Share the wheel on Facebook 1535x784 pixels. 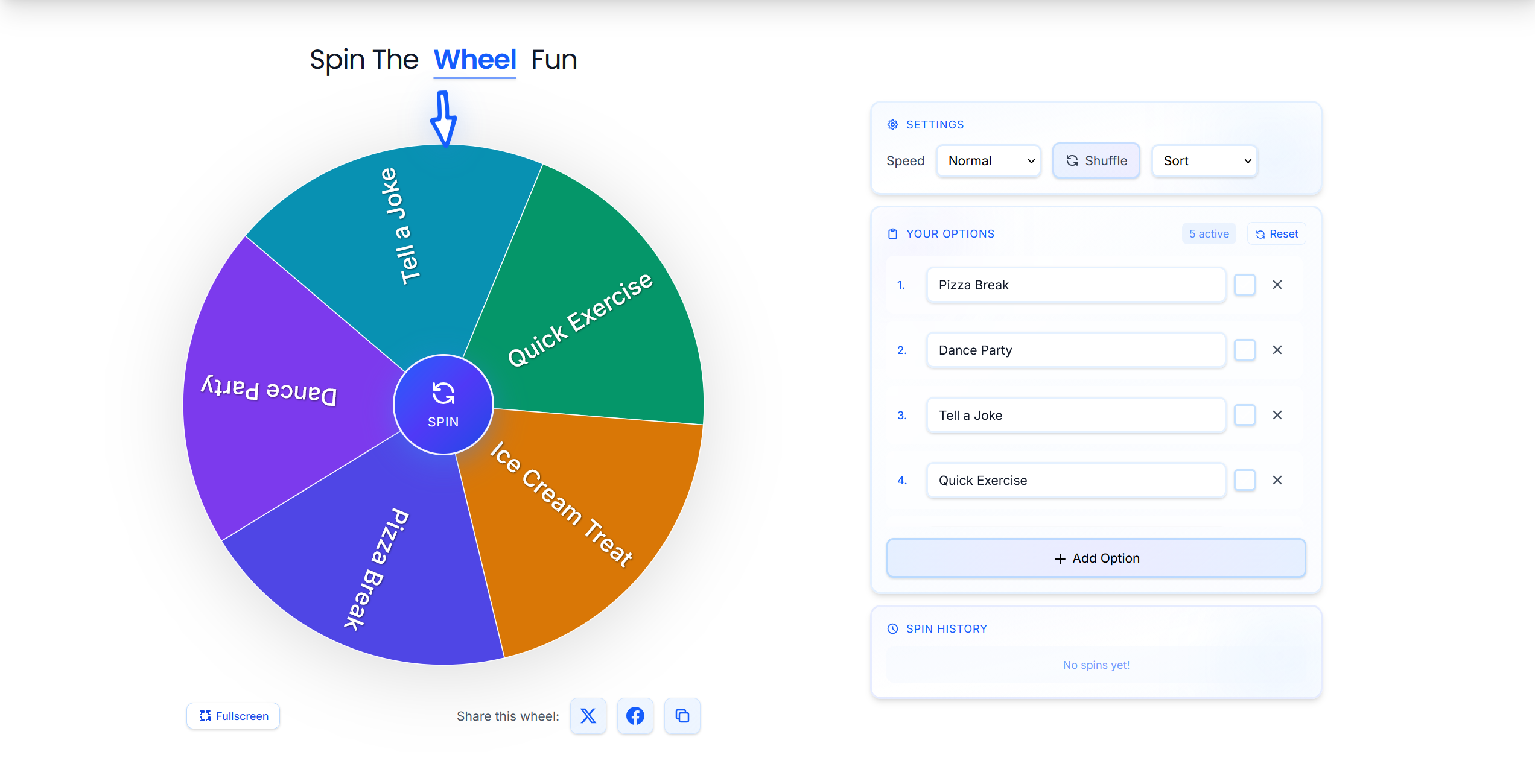tap(635, 716)
